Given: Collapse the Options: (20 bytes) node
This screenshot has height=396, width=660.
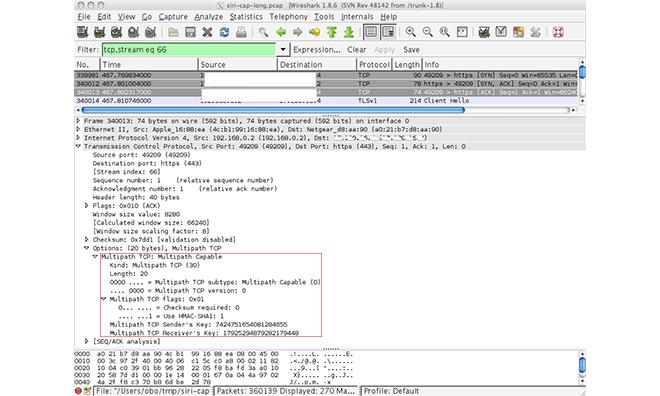Looking at the screenshot, I should click(x=87, y=248).
